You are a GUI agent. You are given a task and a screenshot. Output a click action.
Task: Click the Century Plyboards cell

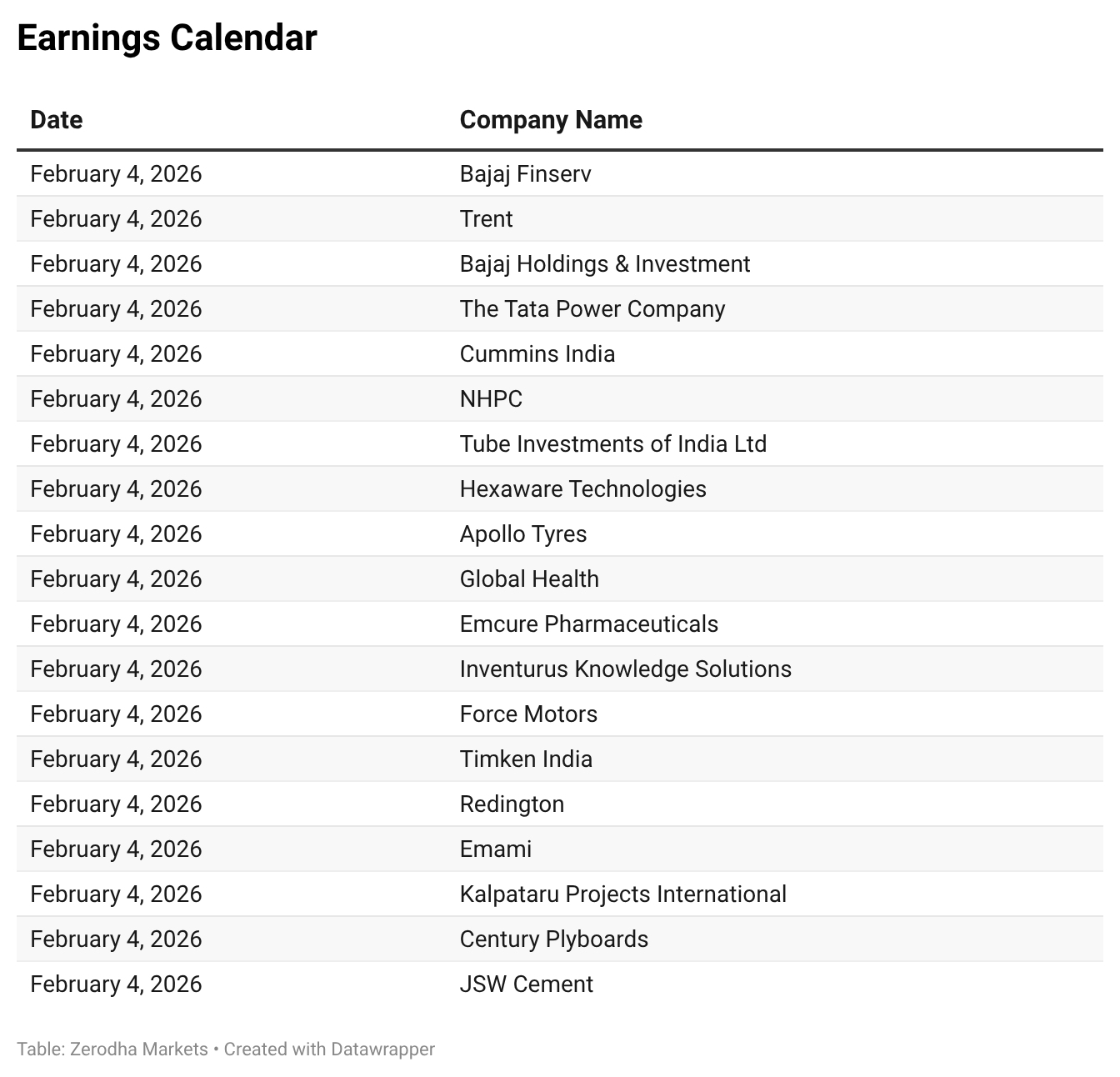point(554,939)
